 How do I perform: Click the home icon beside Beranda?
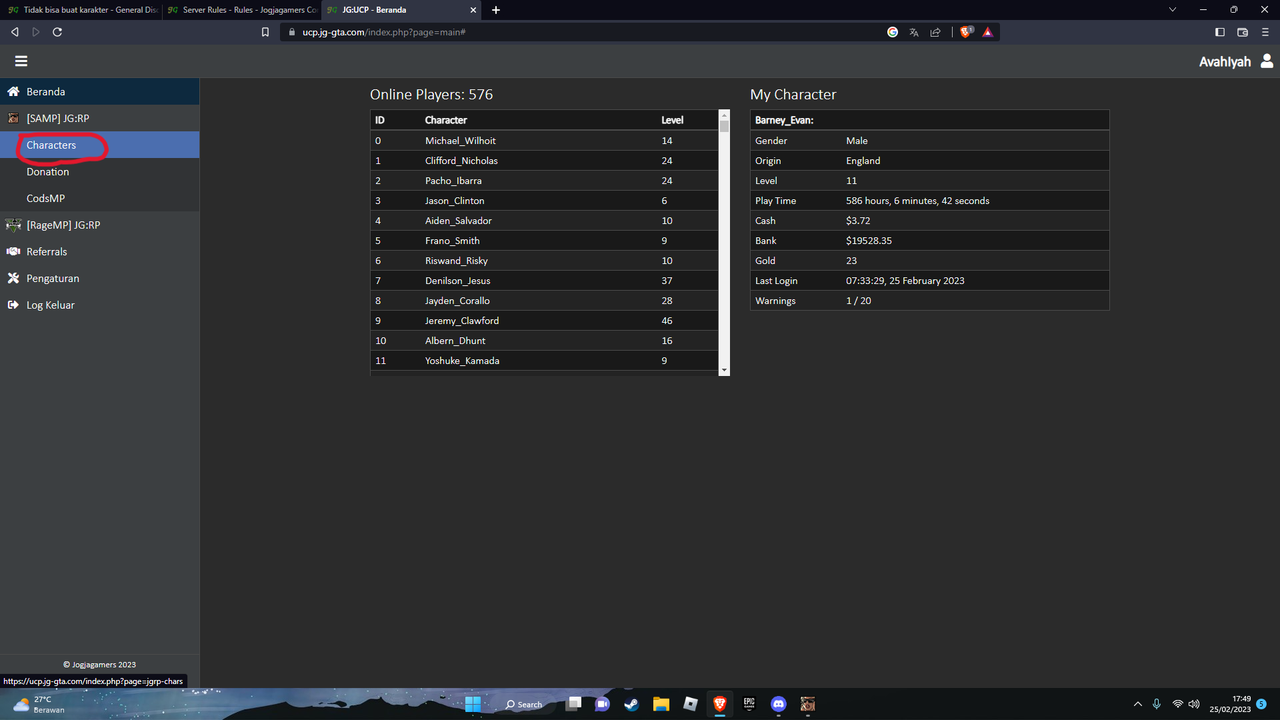click(14, 91)
